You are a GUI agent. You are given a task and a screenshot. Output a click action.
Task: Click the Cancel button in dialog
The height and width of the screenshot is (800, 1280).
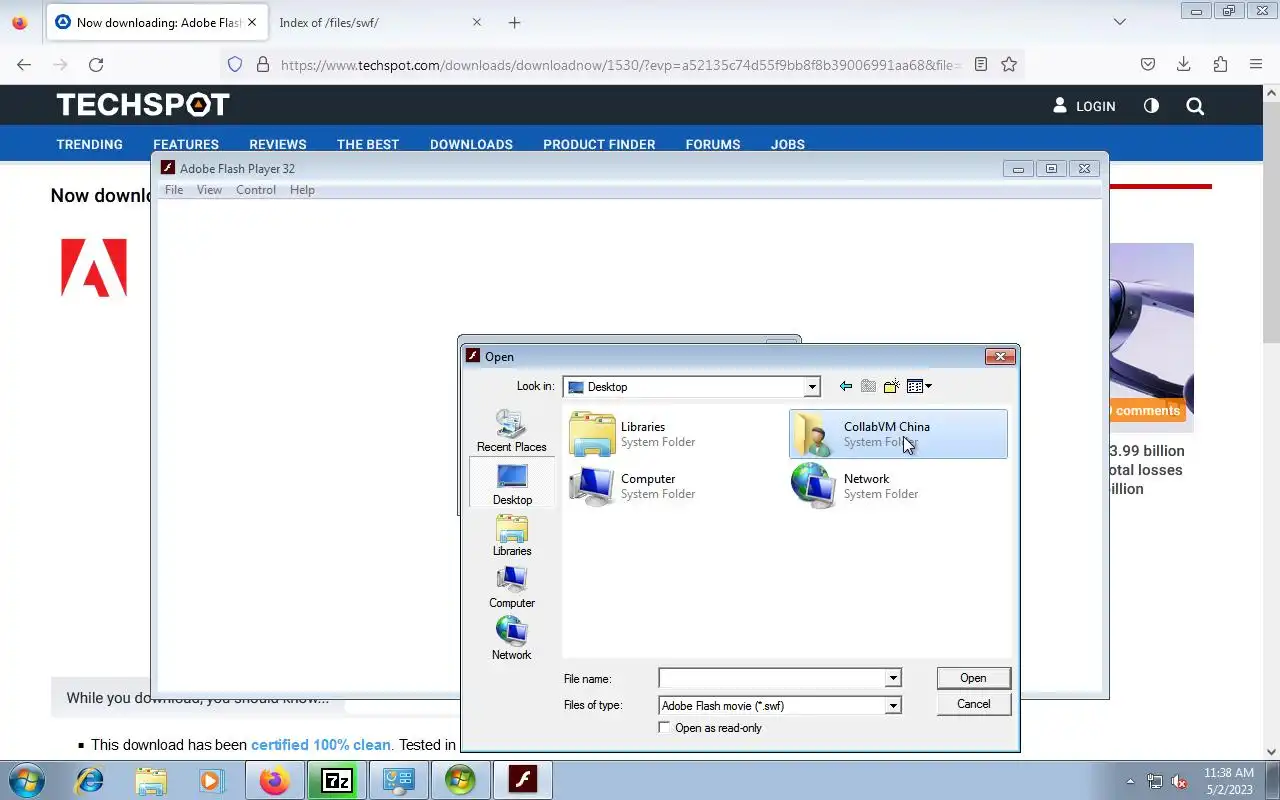point(973,704)
